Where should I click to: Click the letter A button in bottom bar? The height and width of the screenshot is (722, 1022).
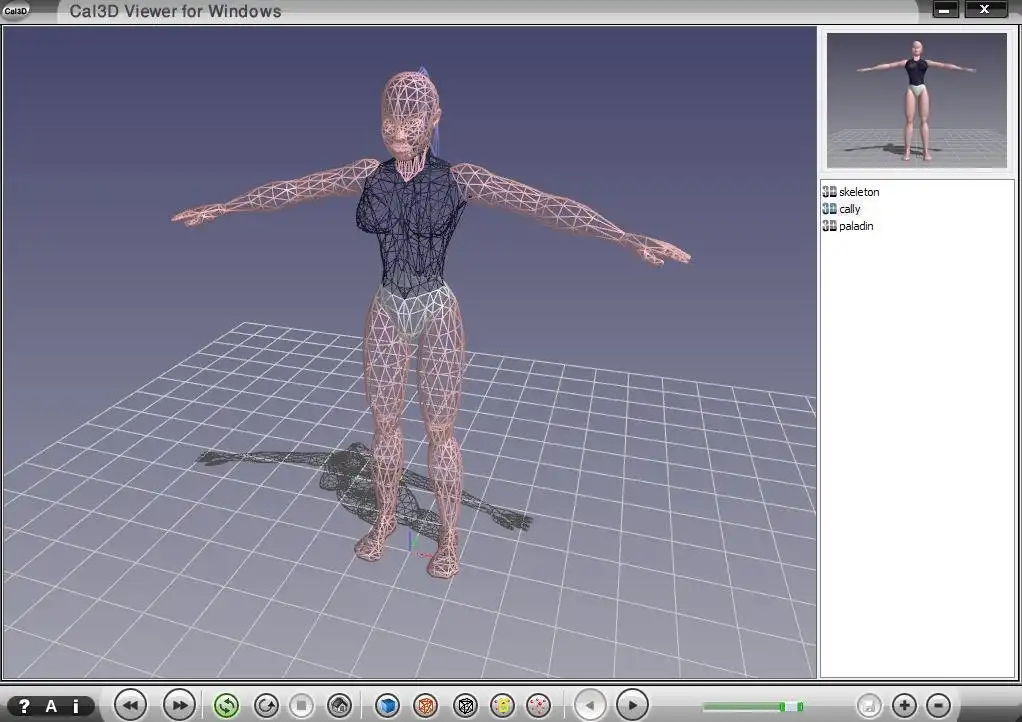[x=51, y=706]
